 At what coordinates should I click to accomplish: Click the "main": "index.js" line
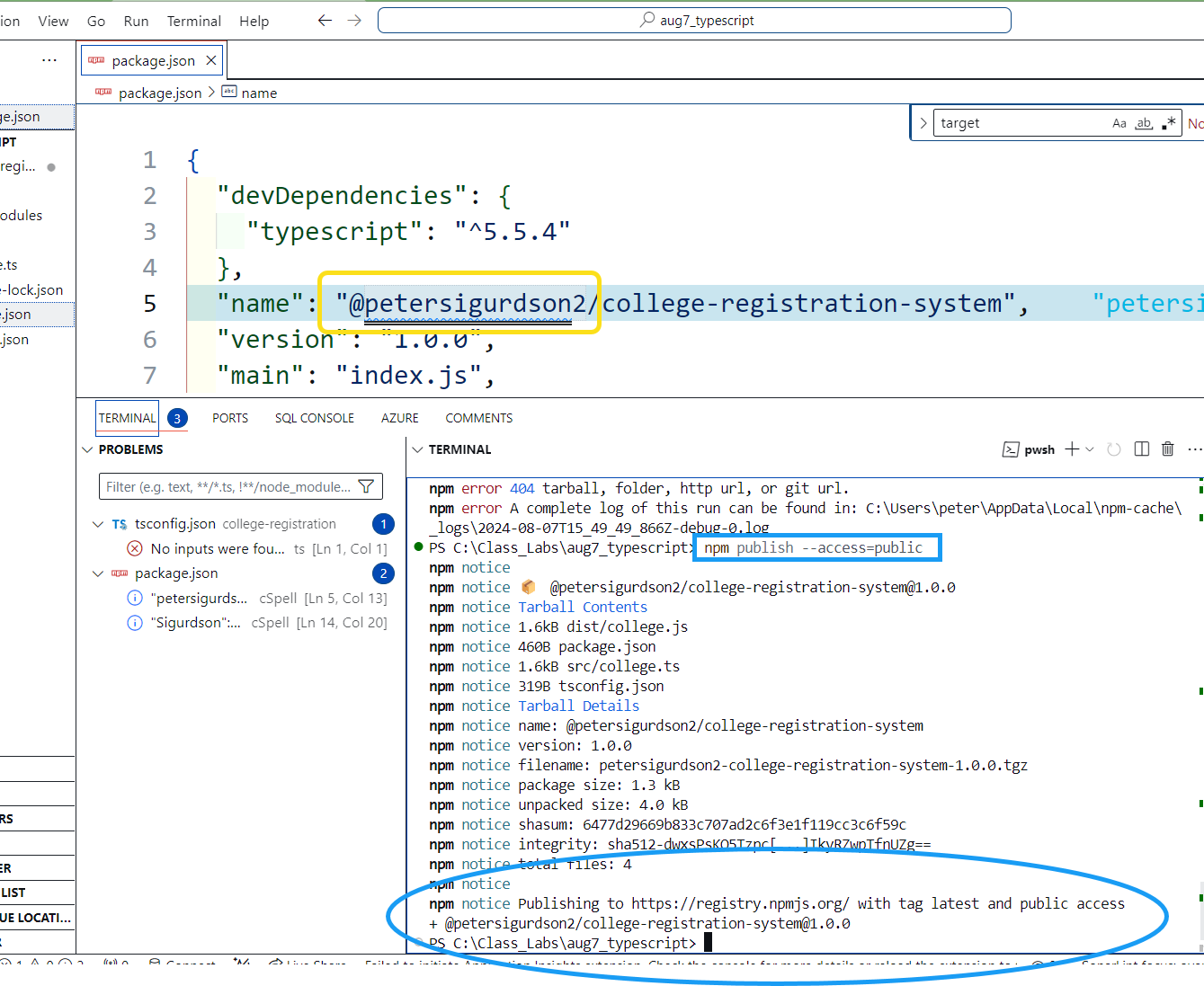point(356,376)
